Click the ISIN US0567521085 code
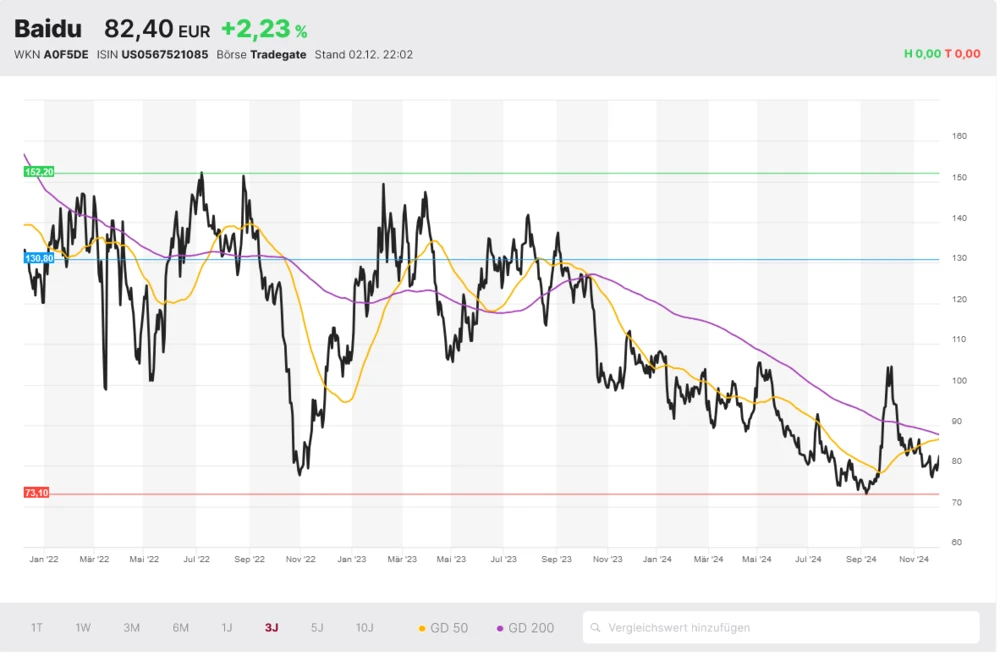This screenshot has width=1000, height=662. click(x=164, y=55)
